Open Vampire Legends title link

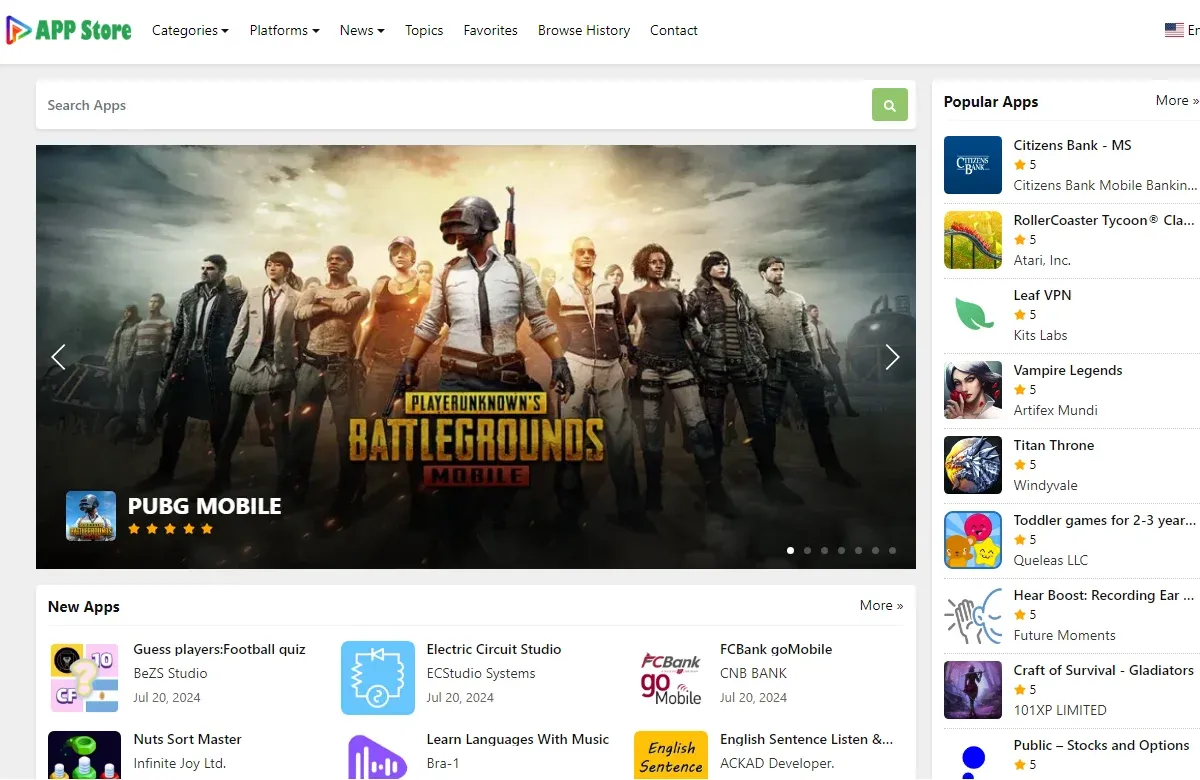[1068, 370]
